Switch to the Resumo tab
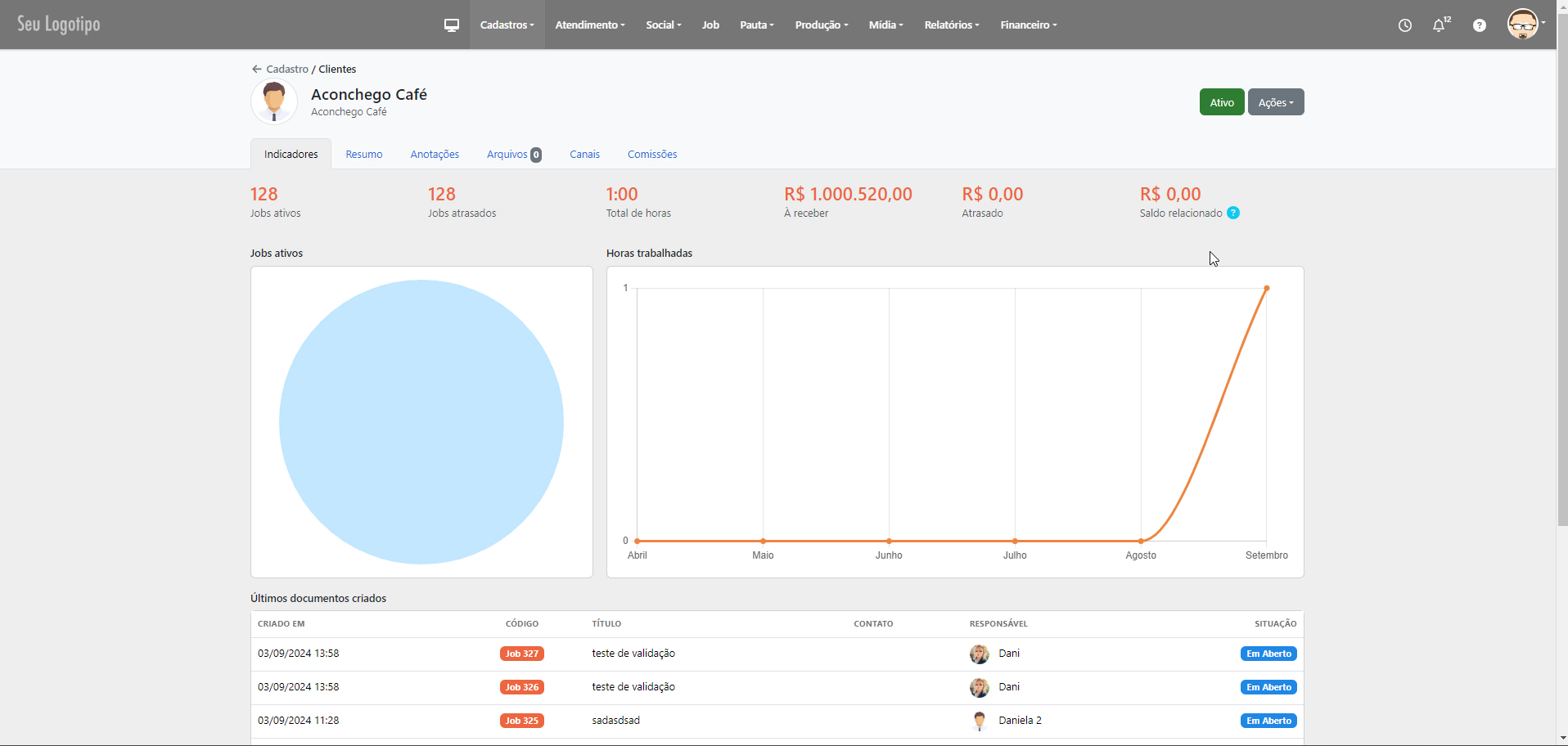1568x746 pixels. coord(363,155)
